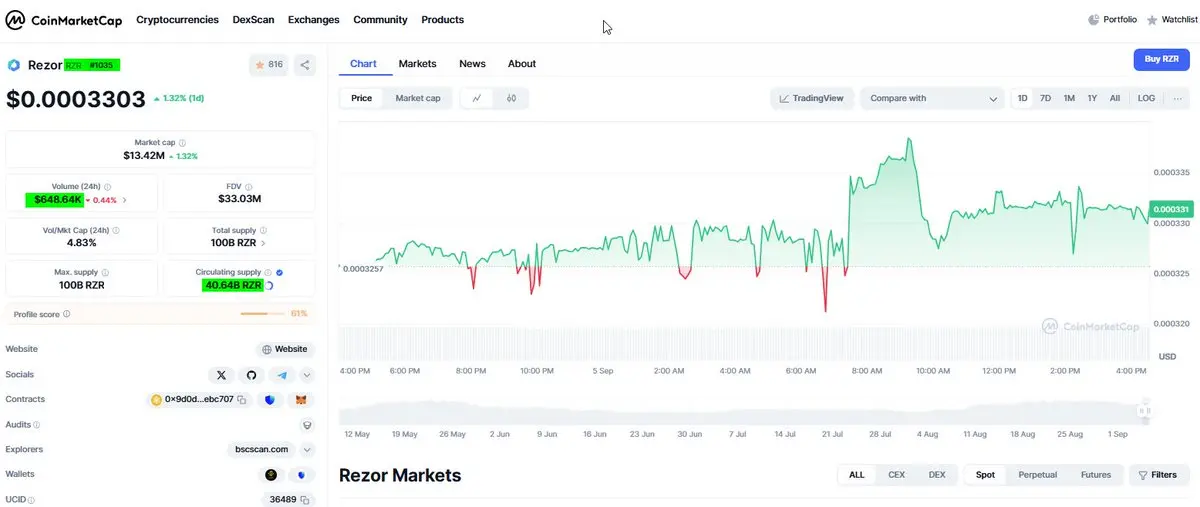Add token to MetaMask via fox icon
The width and height of the screenshot is (1200, 507).
pos(301,400)
